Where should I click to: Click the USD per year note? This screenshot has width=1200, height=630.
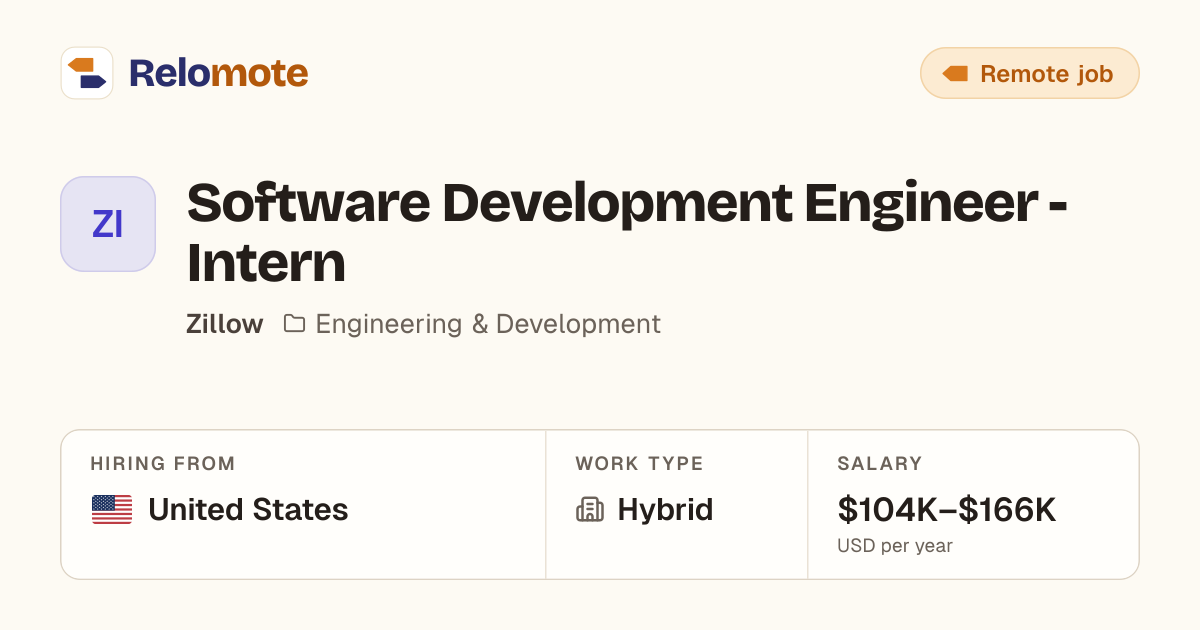click(895, 546)
